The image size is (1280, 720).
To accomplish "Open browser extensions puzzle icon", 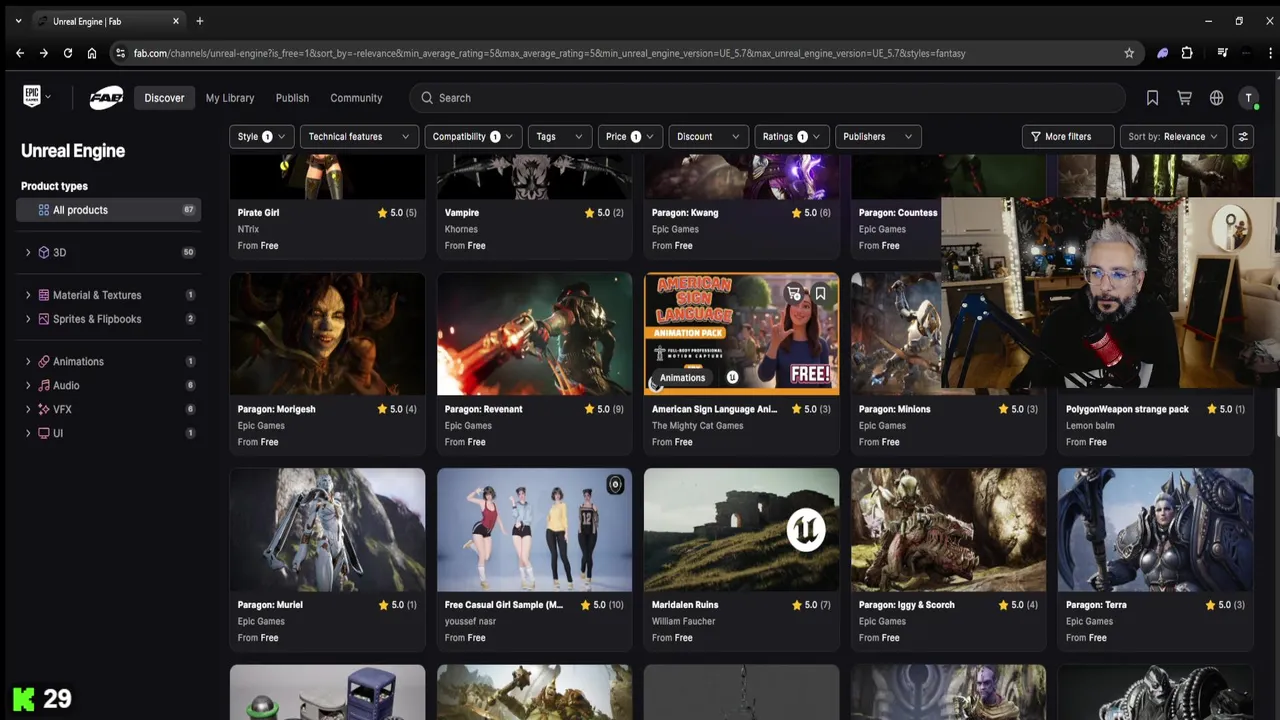I will pyautogui.click(x=1187, y=53).
